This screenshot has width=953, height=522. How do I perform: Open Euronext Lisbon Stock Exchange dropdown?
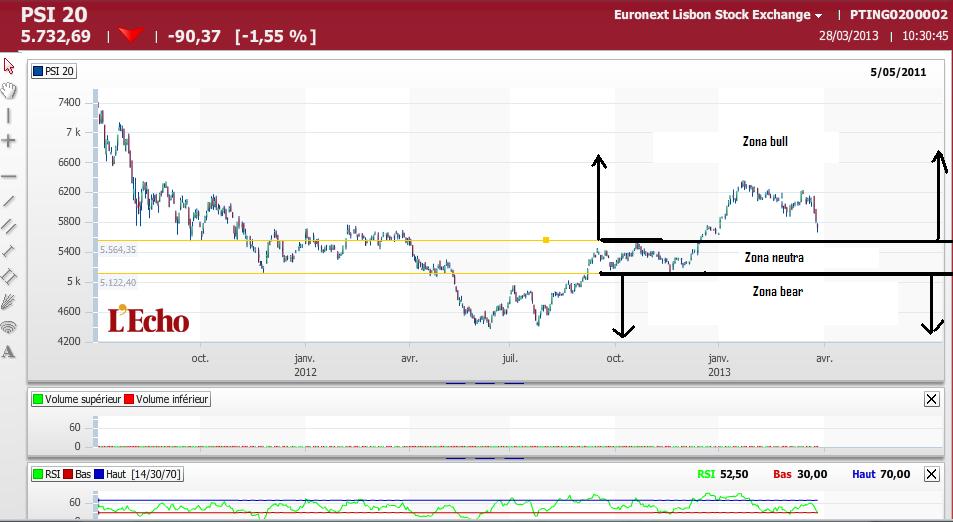[x=718, y=15]
